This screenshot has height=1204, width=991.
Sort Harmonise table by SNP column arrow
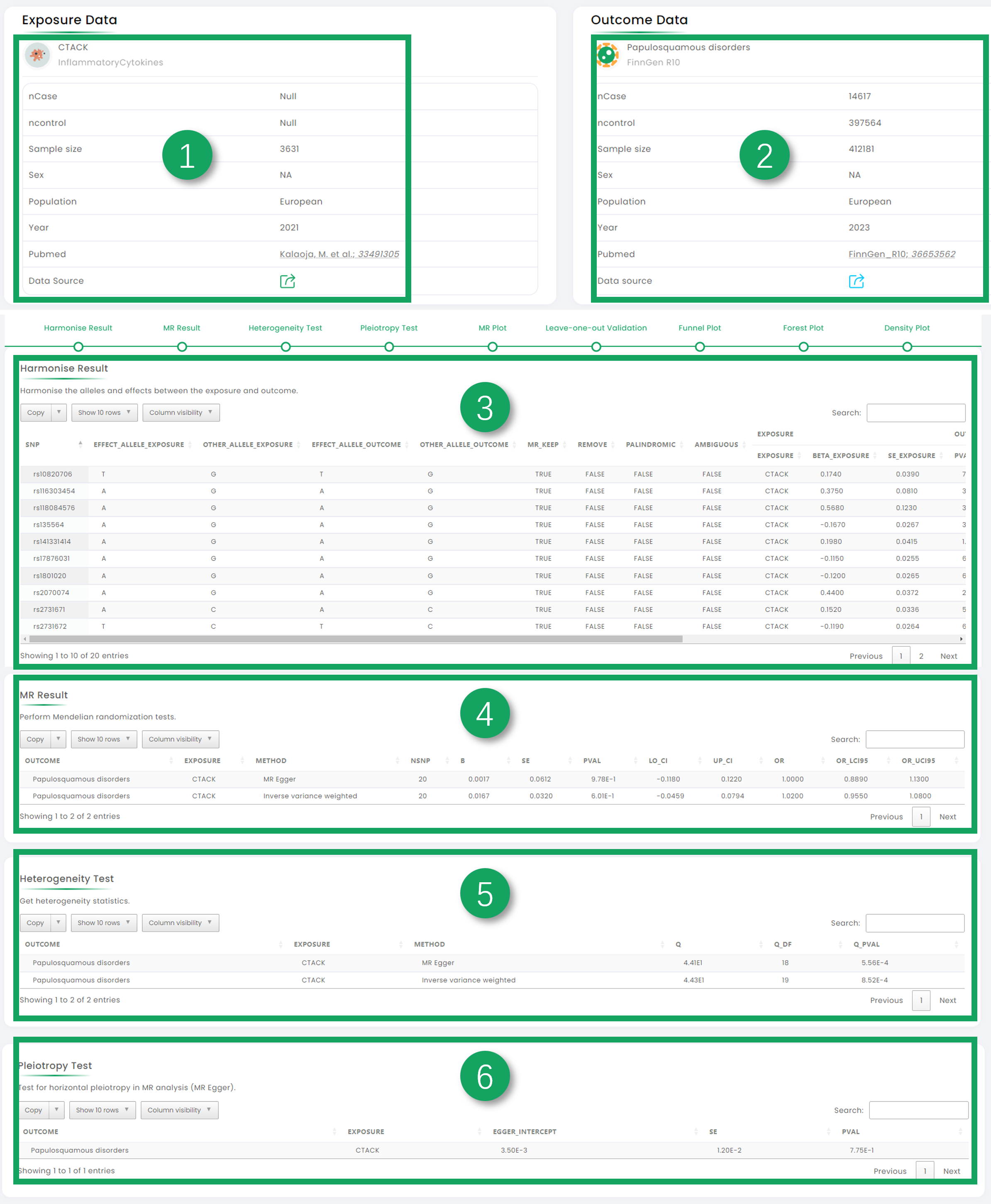tap(81, 444)
